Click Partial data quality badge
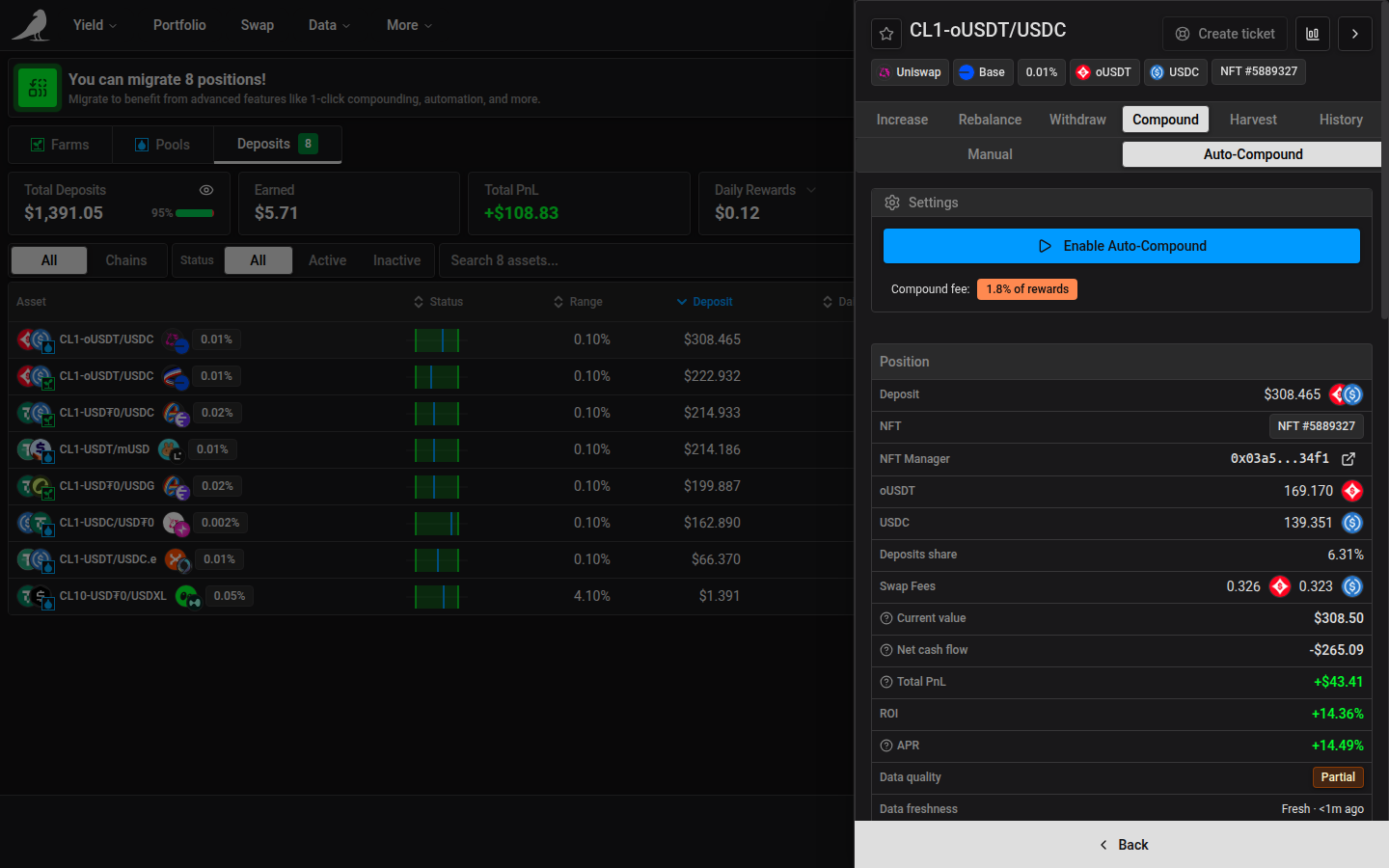Screen dimensions: 1389x868 pos(1338,777)
